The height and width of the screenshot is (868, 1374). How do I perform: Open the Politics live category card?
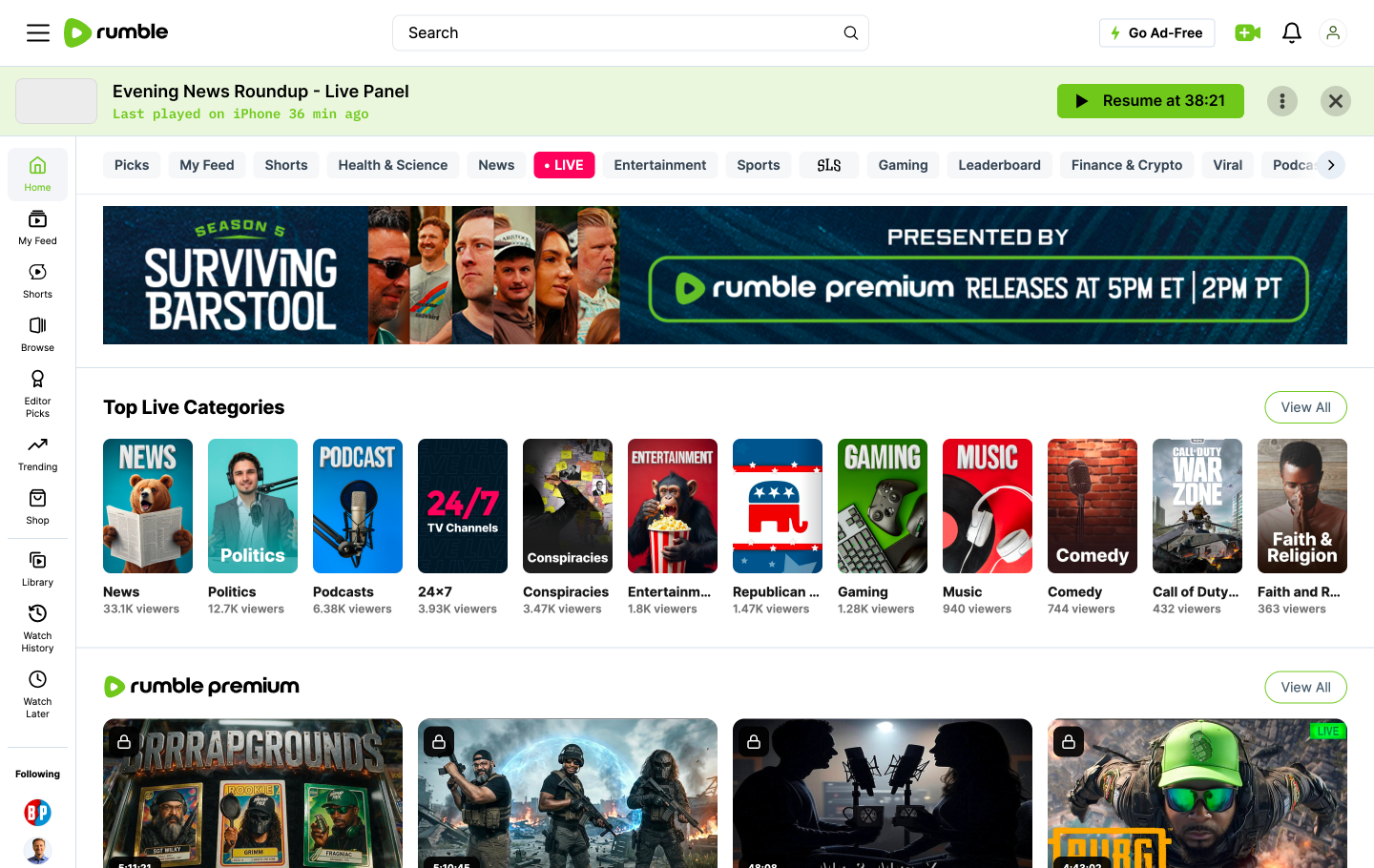pyautogui.click(x=253, y=506)
